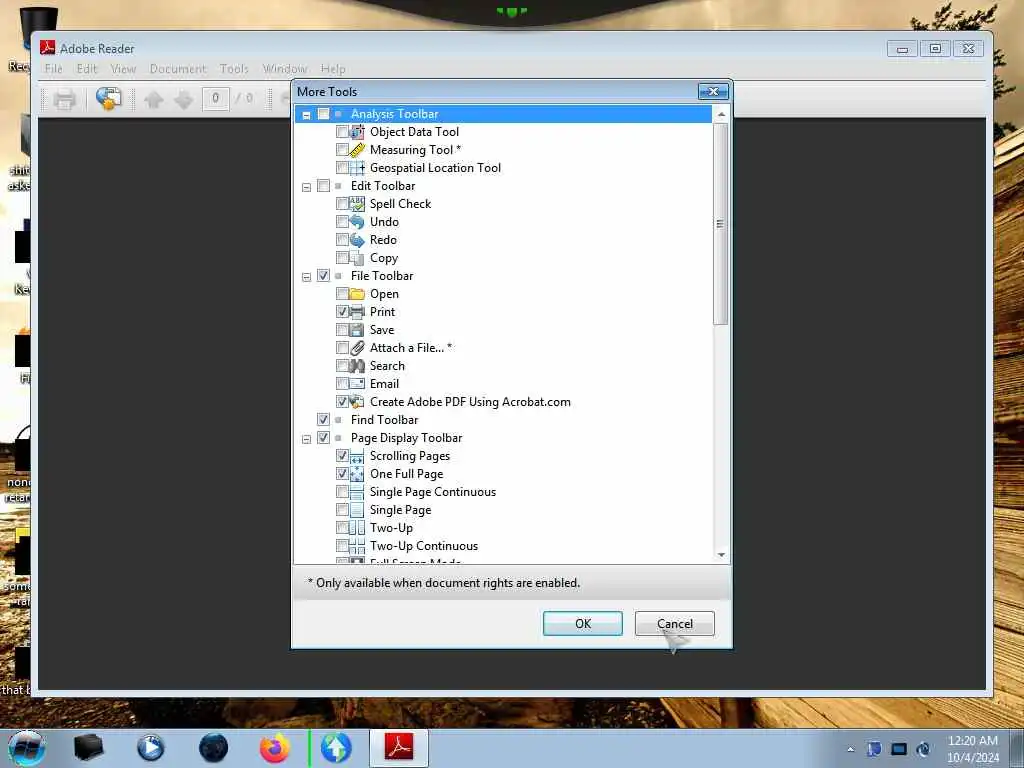Click the Create PDF toolbar globe icon
The width and height of the screenshot is (1024, 768).
(x=108, y=99)
